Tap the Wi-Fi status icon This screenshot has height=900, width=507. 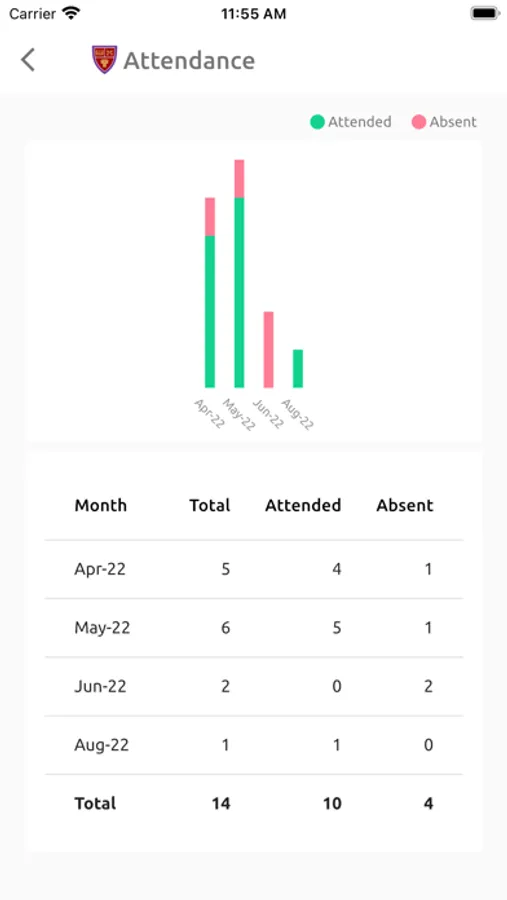71,13
